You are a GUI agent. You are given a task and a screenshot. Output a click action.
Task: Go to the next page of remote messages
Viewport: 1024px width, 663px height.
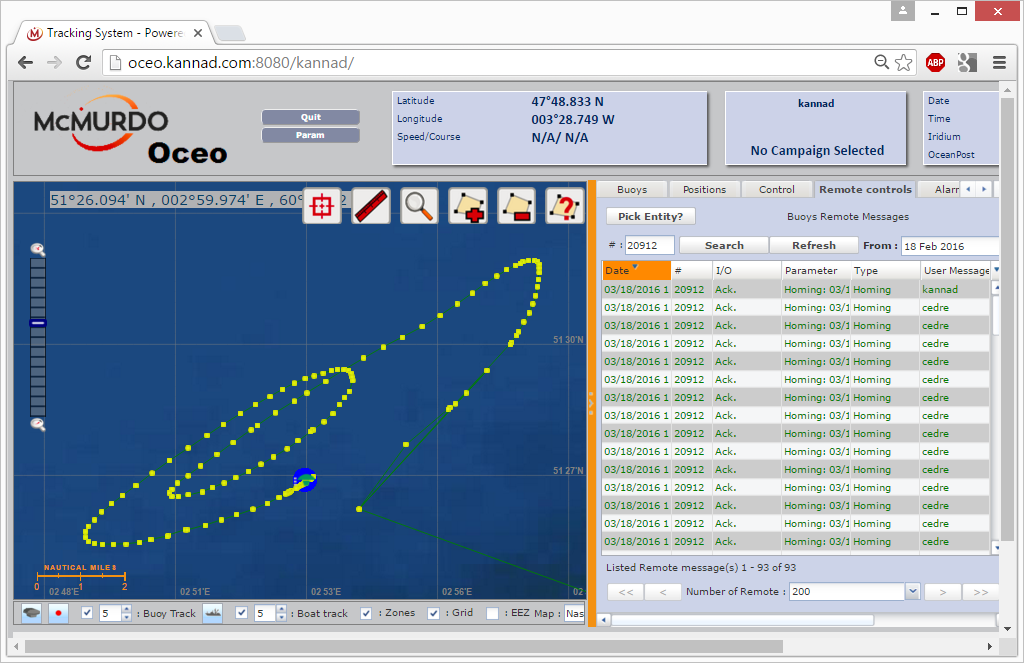942,592
